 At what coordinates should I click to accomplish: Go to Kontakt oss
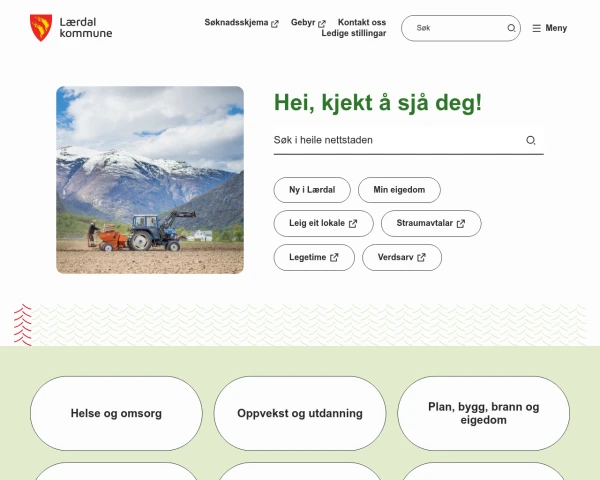point(362,22)
